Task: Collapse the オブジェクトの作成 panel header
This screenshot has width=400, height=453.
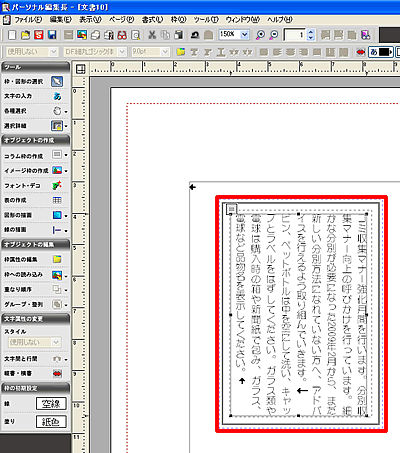Action: pyautogui.click(x=35, y=140)
